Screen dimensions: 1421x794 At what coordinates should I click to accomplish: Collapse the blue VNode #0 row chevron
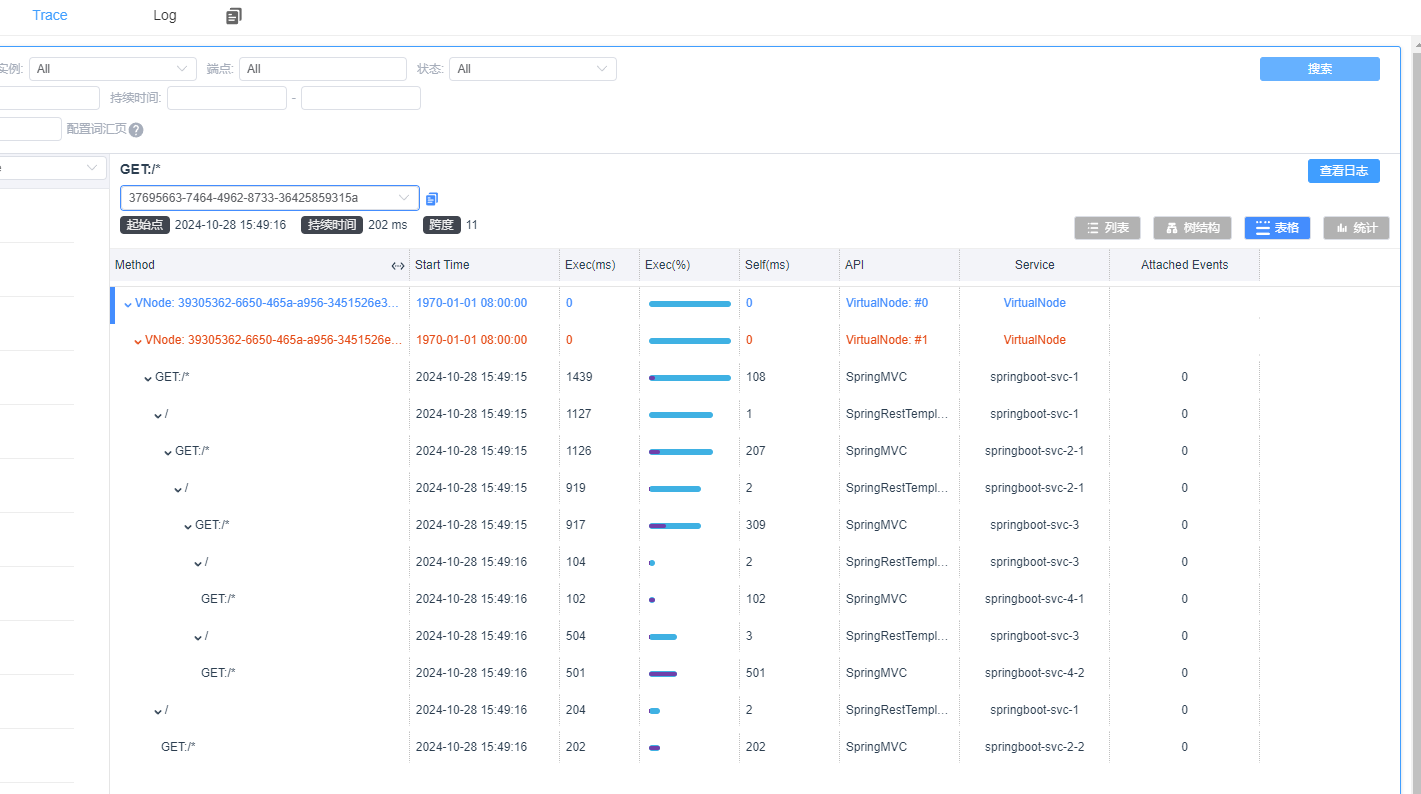pyautogui.click(x=128, y=304)
